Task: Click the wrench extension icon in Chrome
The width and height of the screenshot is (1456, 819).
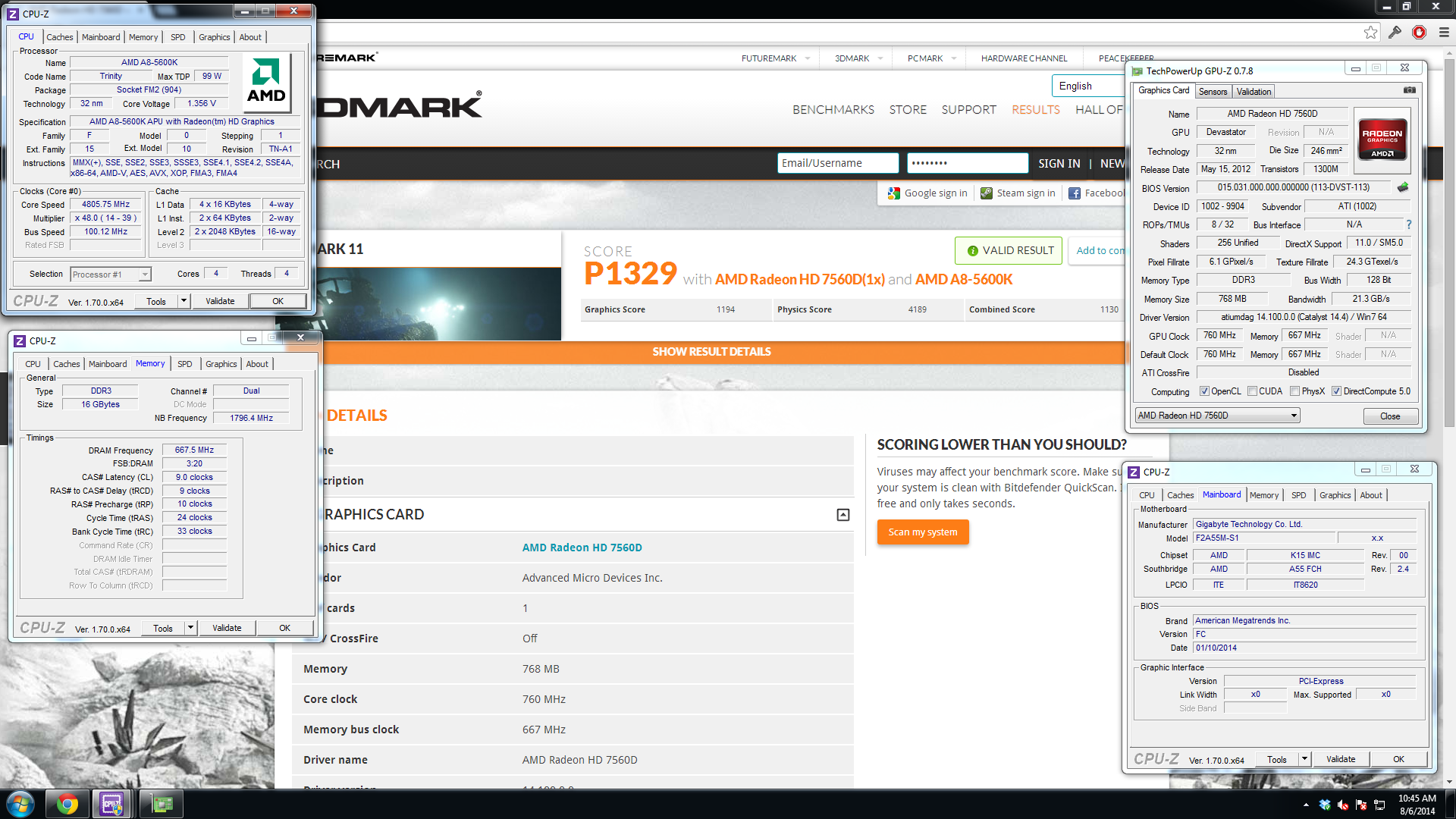Action: point(1395,33)
